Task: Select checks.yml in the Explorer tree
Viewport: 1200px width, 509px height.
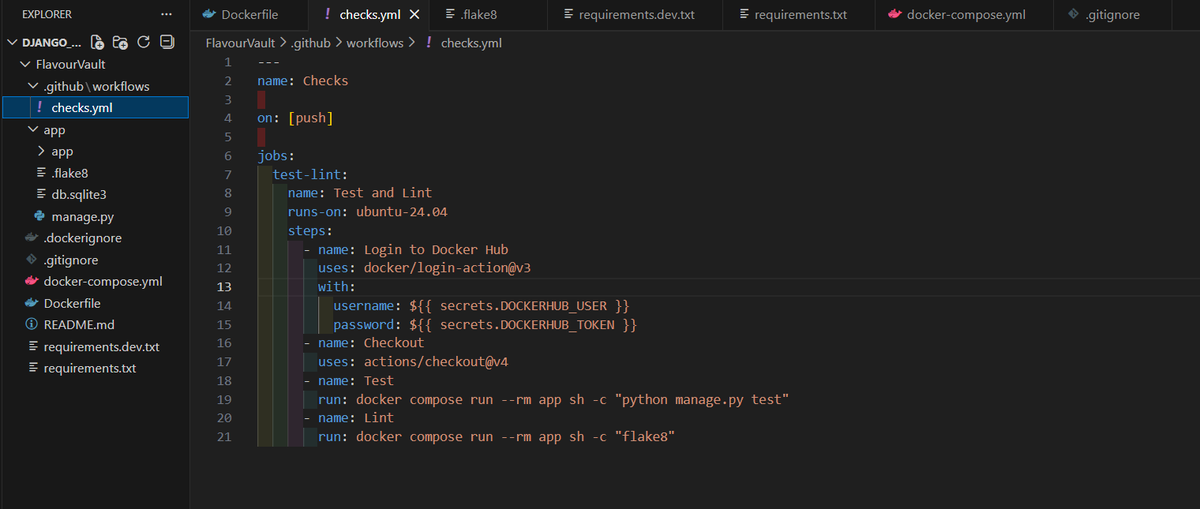Action: point(94,108)
